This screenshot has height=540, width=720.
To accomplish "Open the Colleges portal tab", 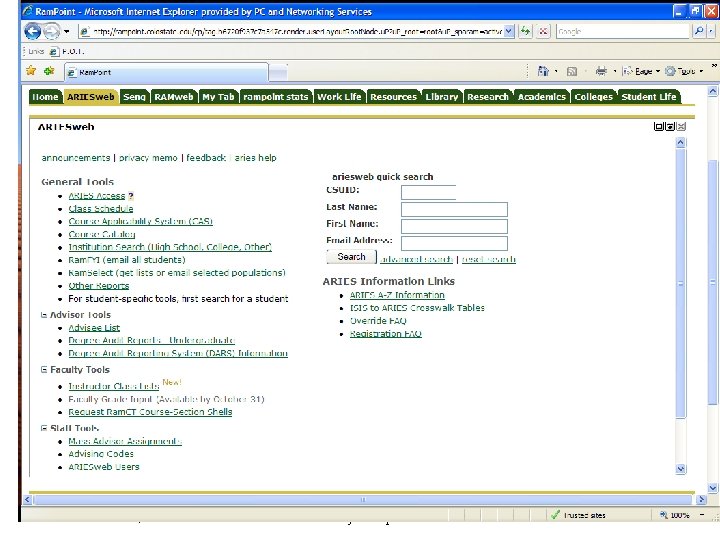I will tap(594, 96).
